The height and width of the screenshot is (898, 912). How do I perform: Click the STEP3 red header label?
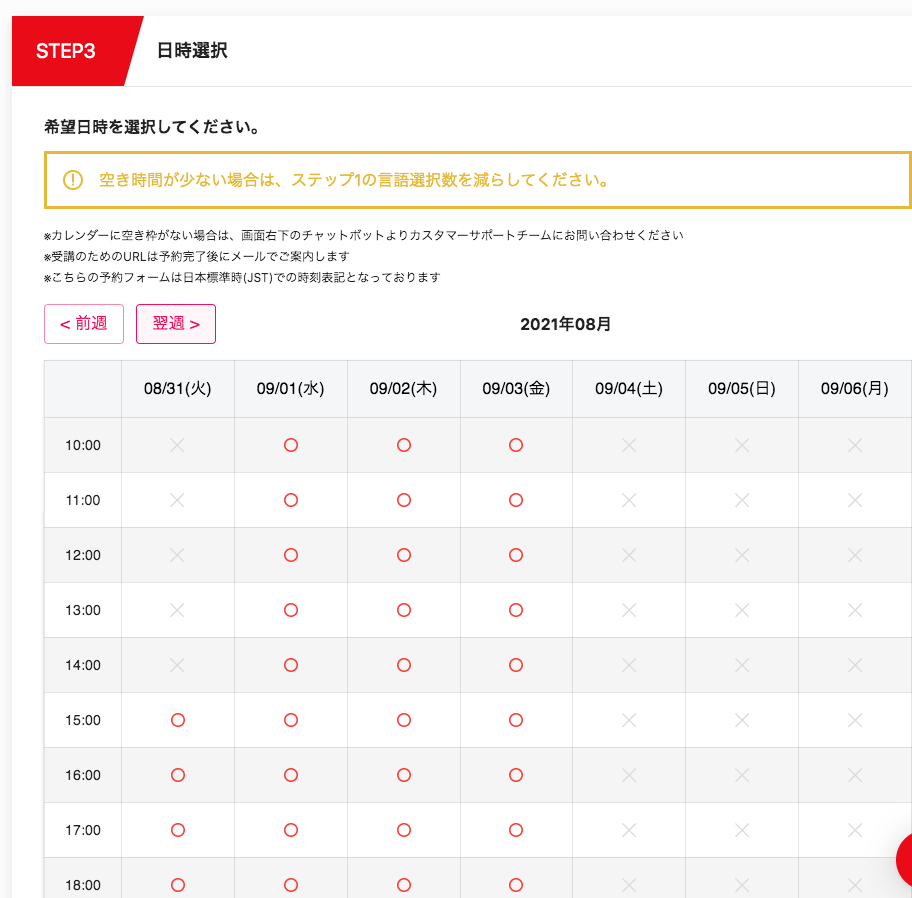pyautogui.click(x=66, y=51)
